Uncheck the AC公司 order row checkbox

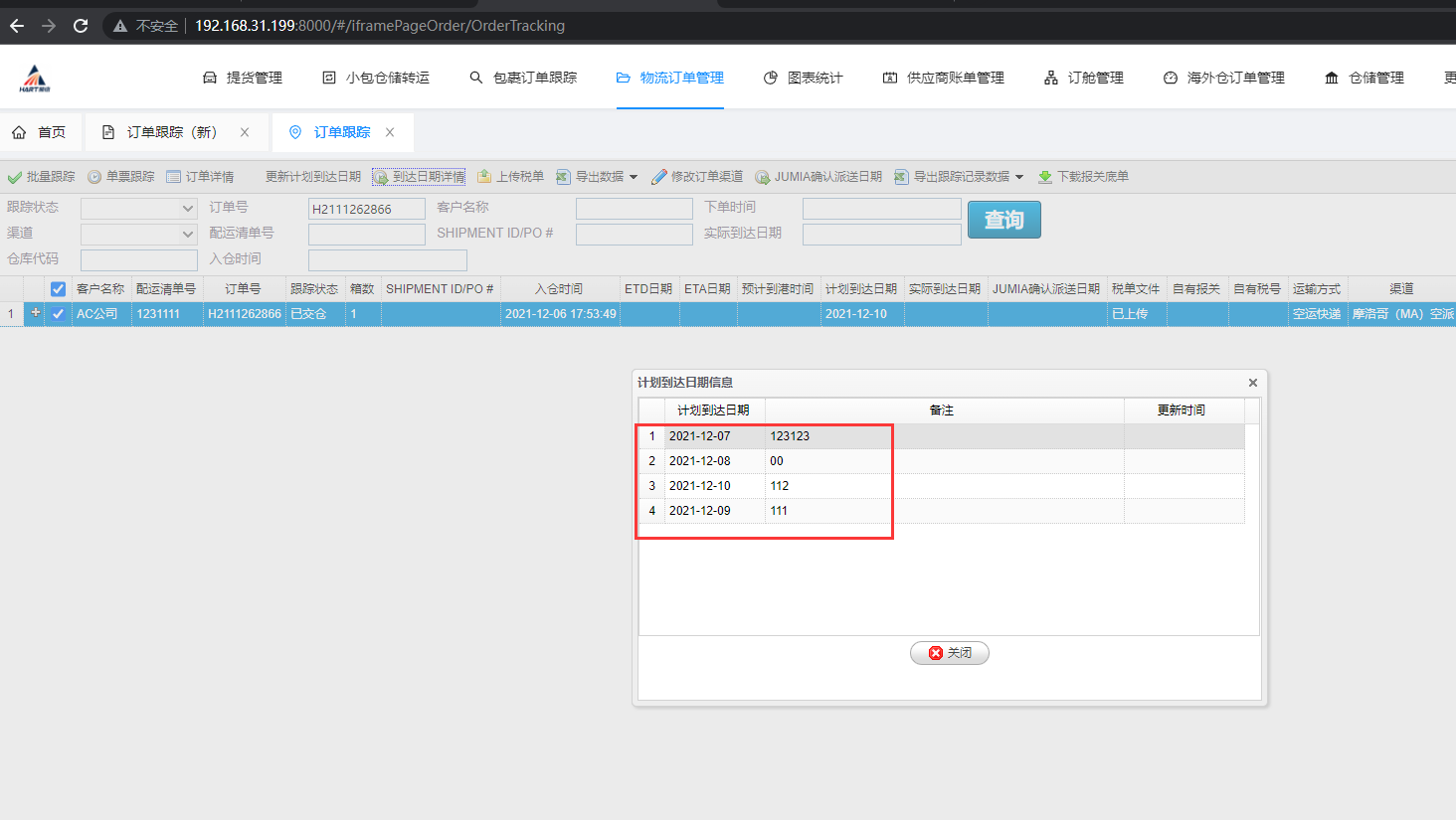[x=58, y=314]
